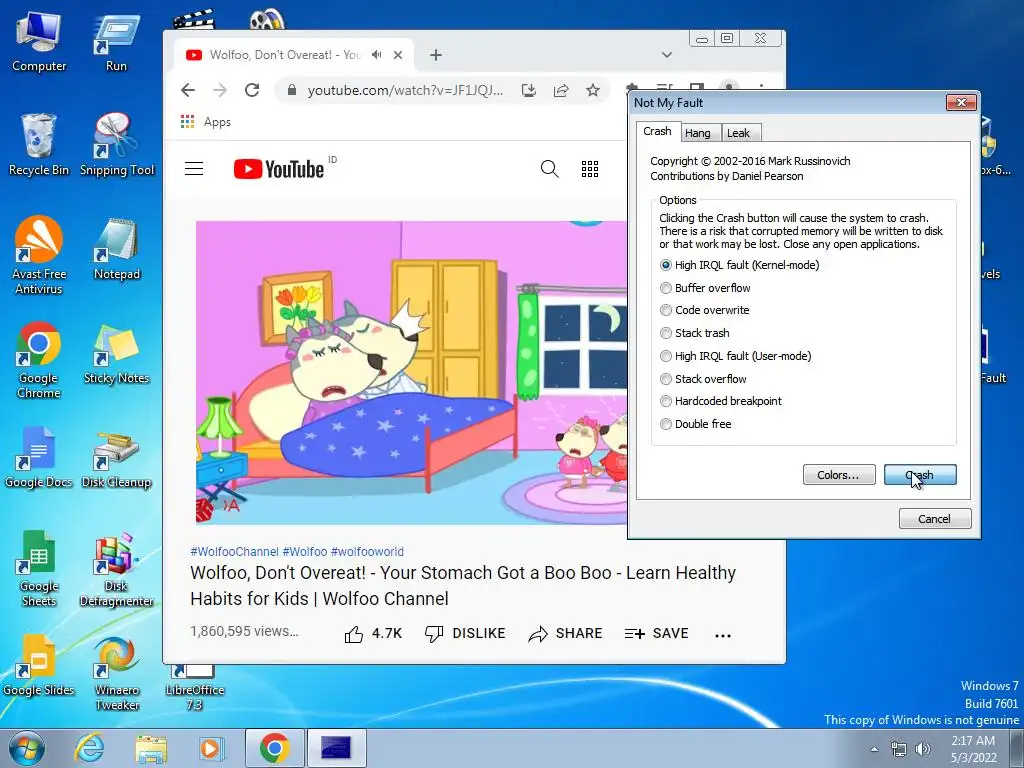Click the DISLIKE button

[465, 633]
